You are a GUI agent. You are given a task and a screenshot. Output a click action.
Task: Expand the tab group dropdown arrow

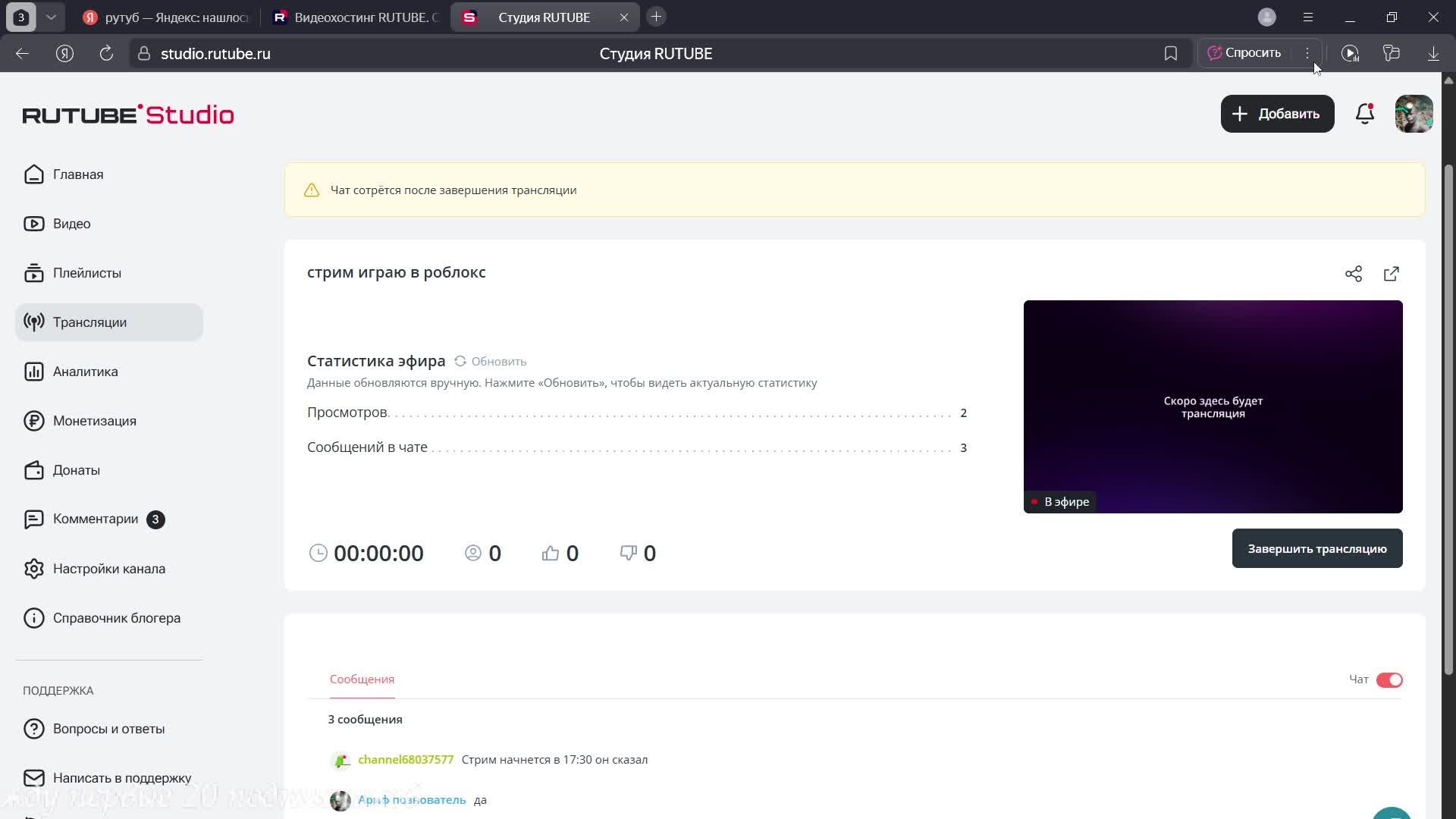point(51,17)
